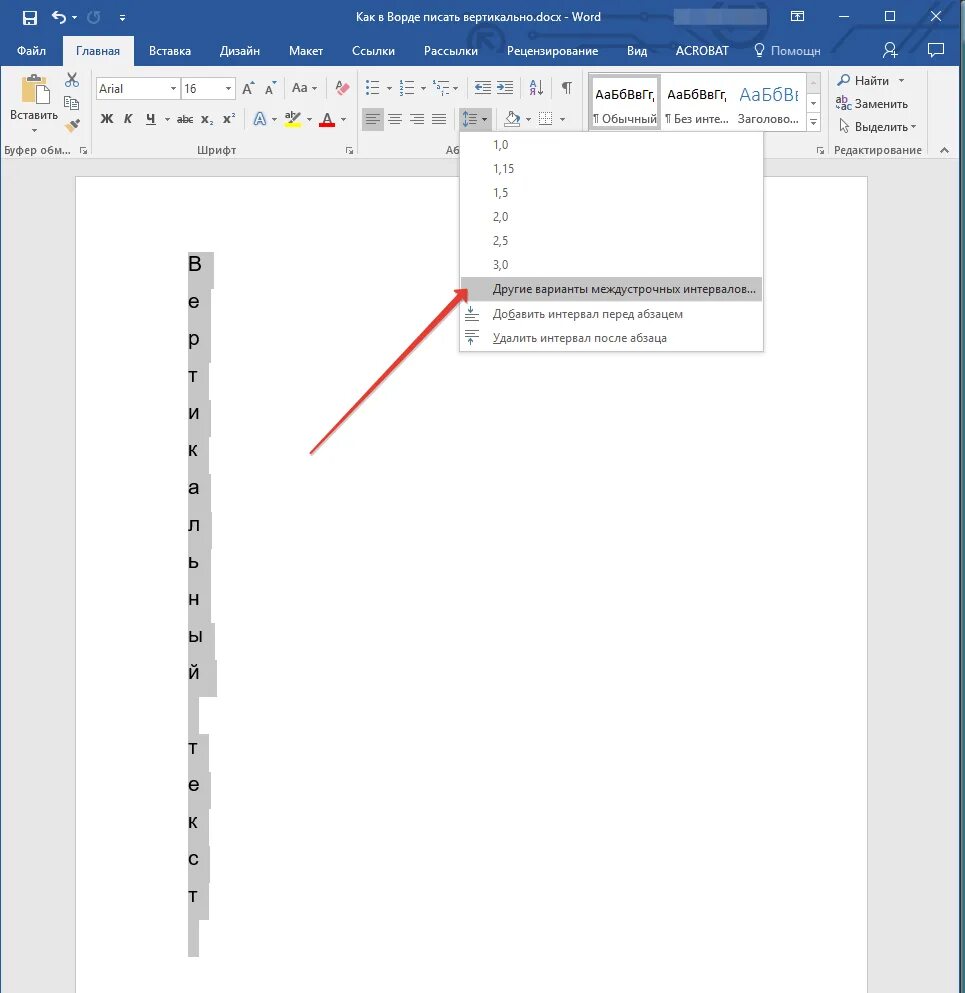Apply bulleted list
Viewport: 965px width, 993px height.
pos(373,88)
